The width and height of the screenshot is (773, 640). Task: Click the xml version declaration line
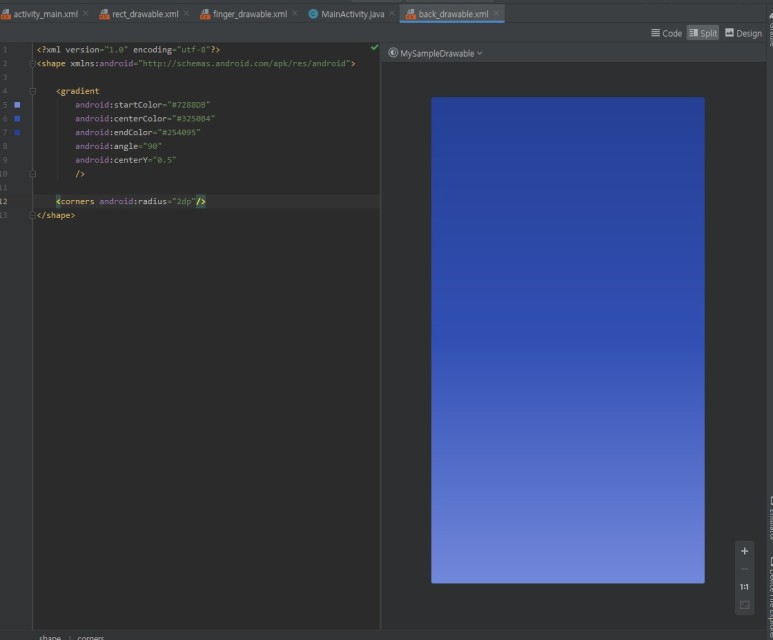coord(128,50)
